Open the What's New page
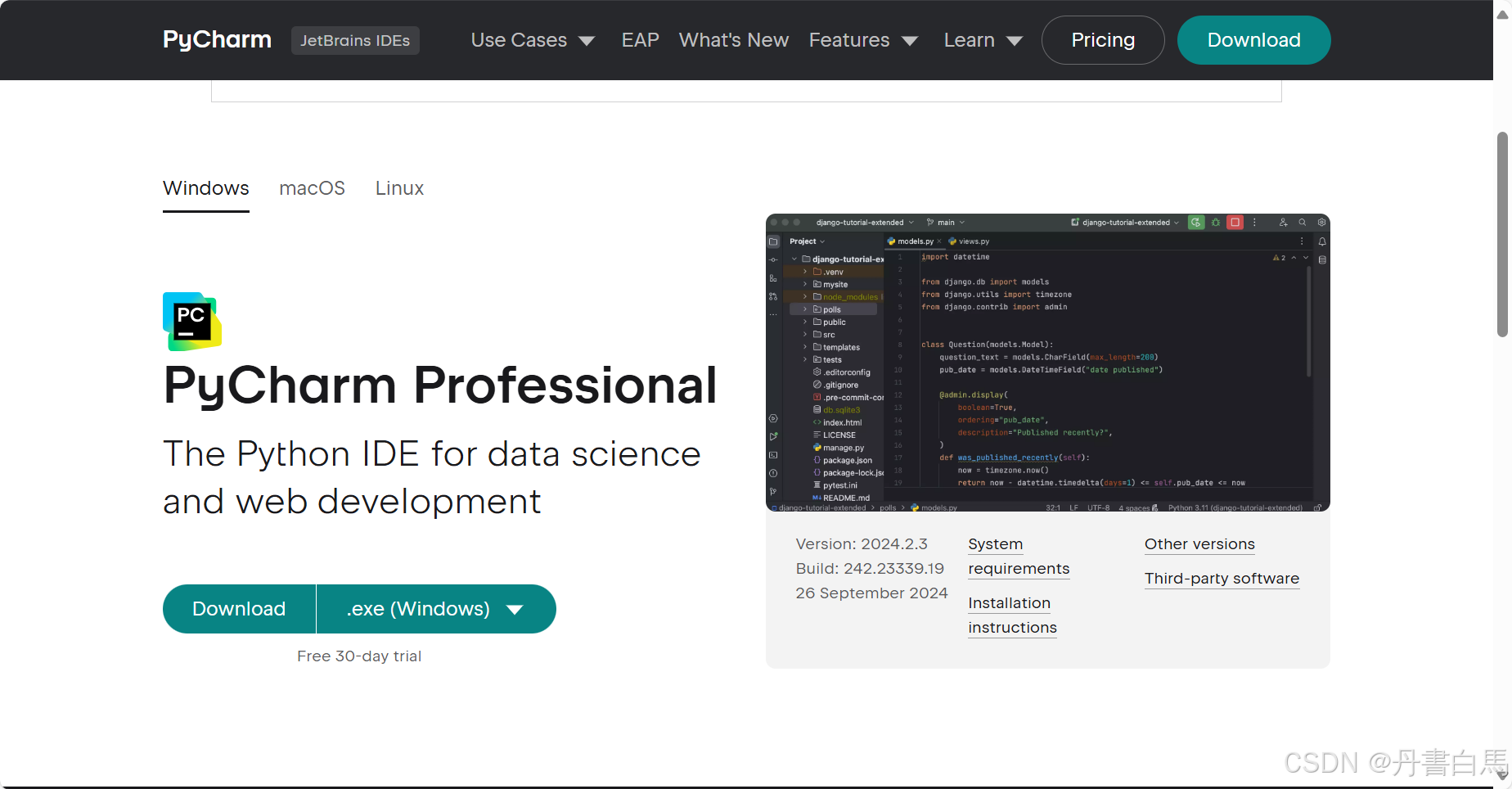 [x=734, y=40]
